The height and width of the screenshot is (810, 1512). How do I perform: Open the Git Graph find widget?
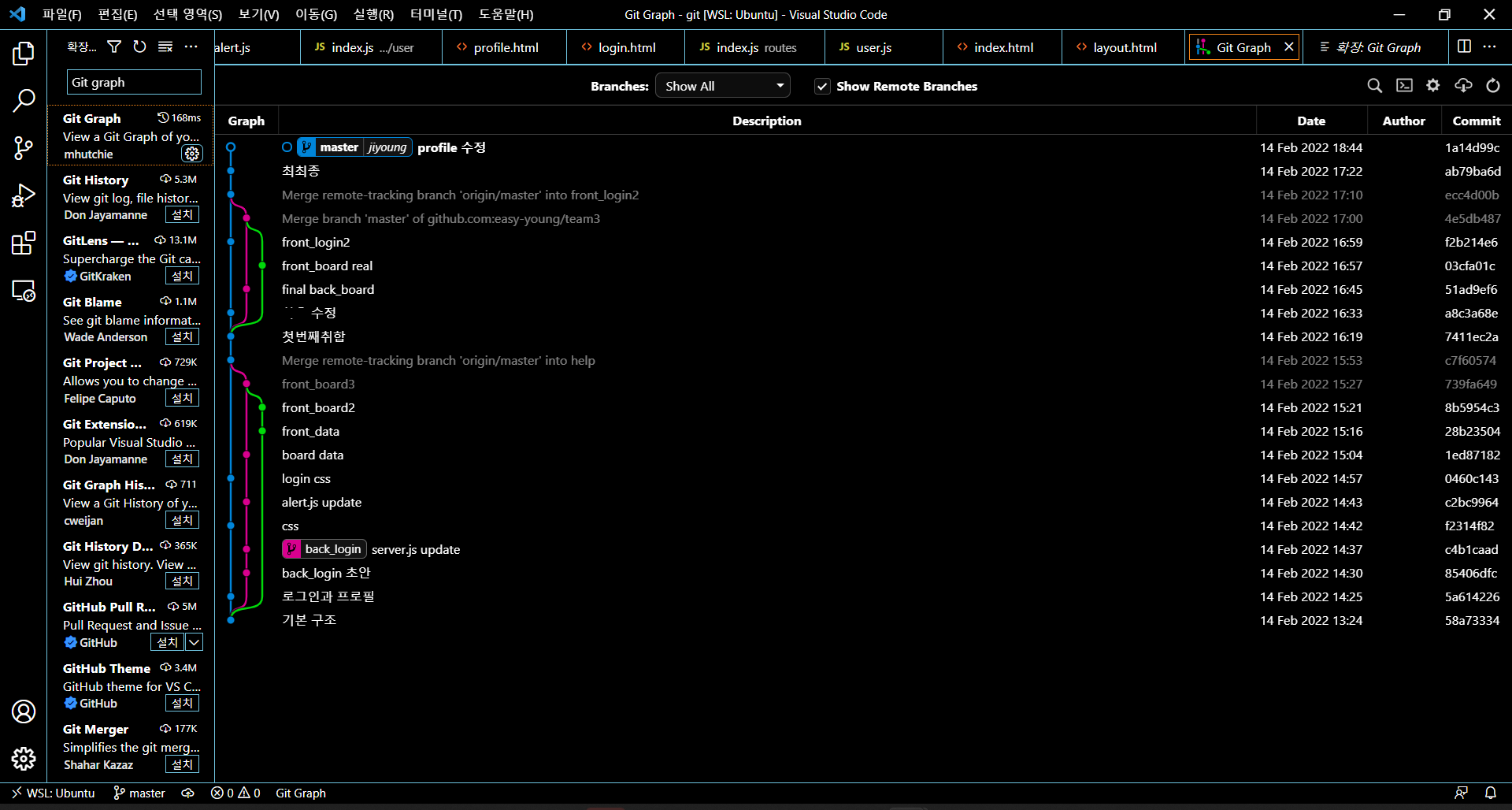[x=1375, y=86]
